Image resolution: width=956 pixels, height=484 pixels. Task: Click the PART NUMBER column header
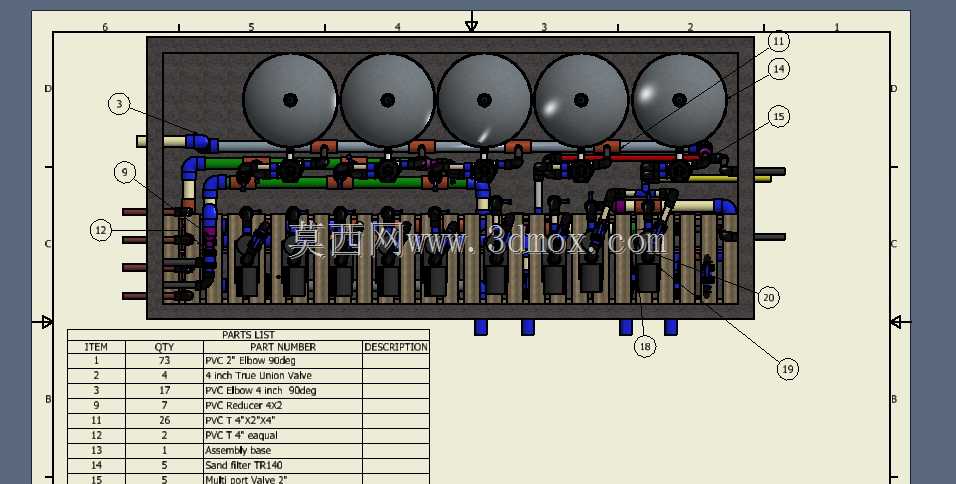point(283,347)
